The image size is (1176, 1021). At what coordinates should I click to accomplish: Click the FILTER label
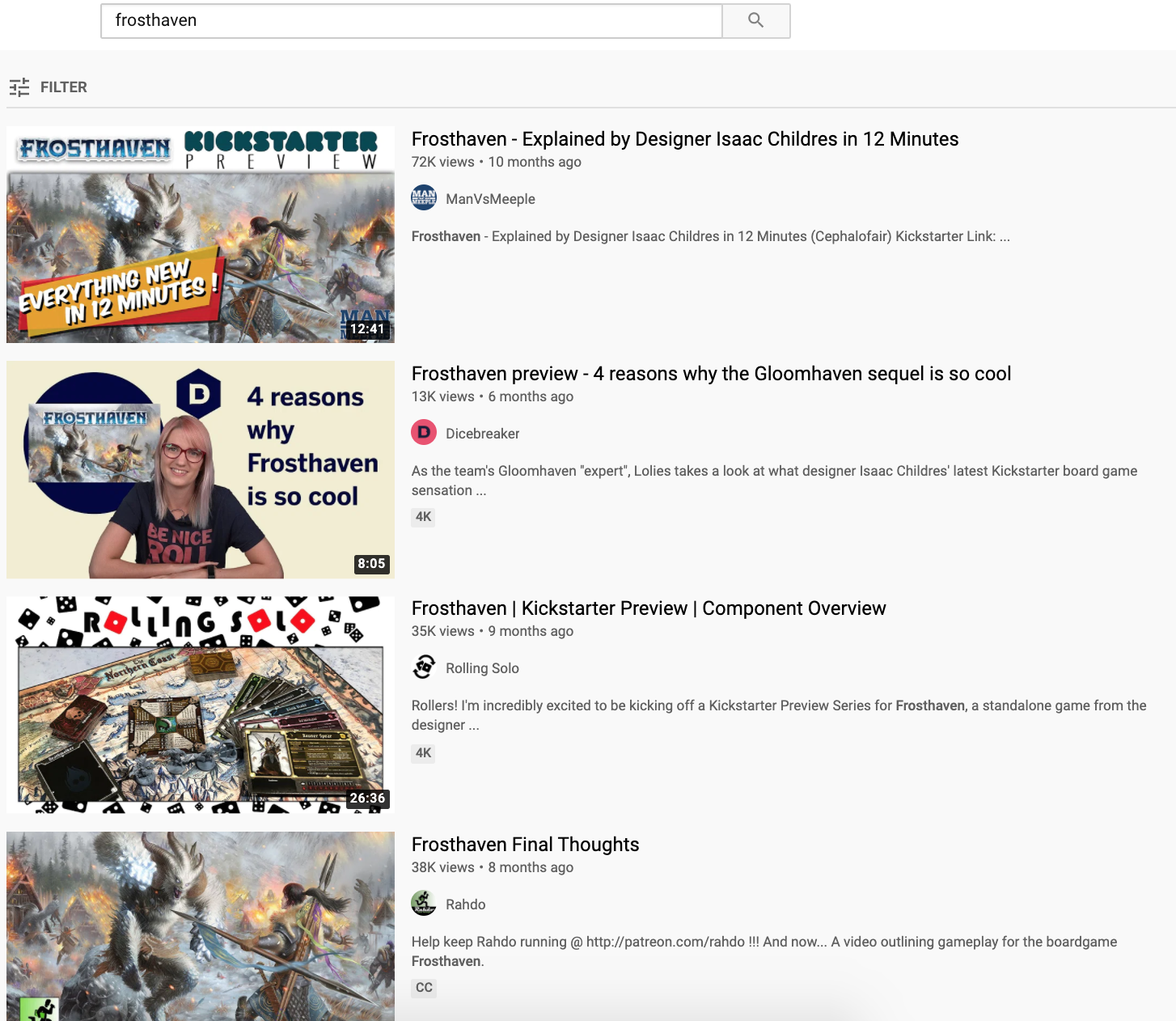click(64, 87)
